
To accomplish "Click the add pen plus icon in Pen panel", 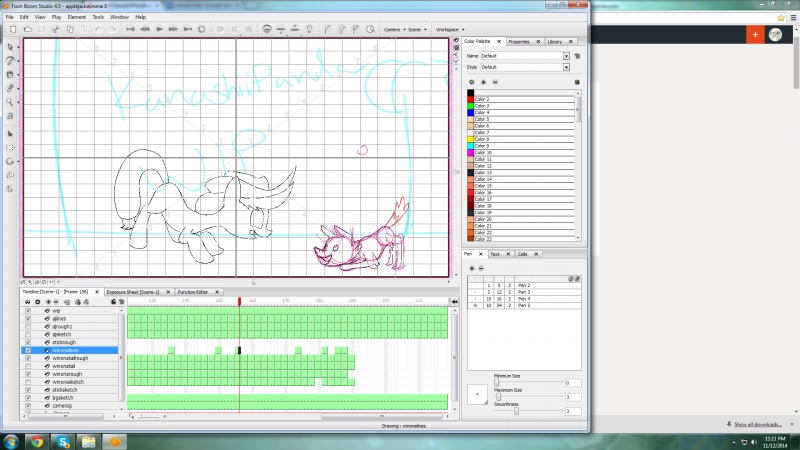I will point(471,268).
